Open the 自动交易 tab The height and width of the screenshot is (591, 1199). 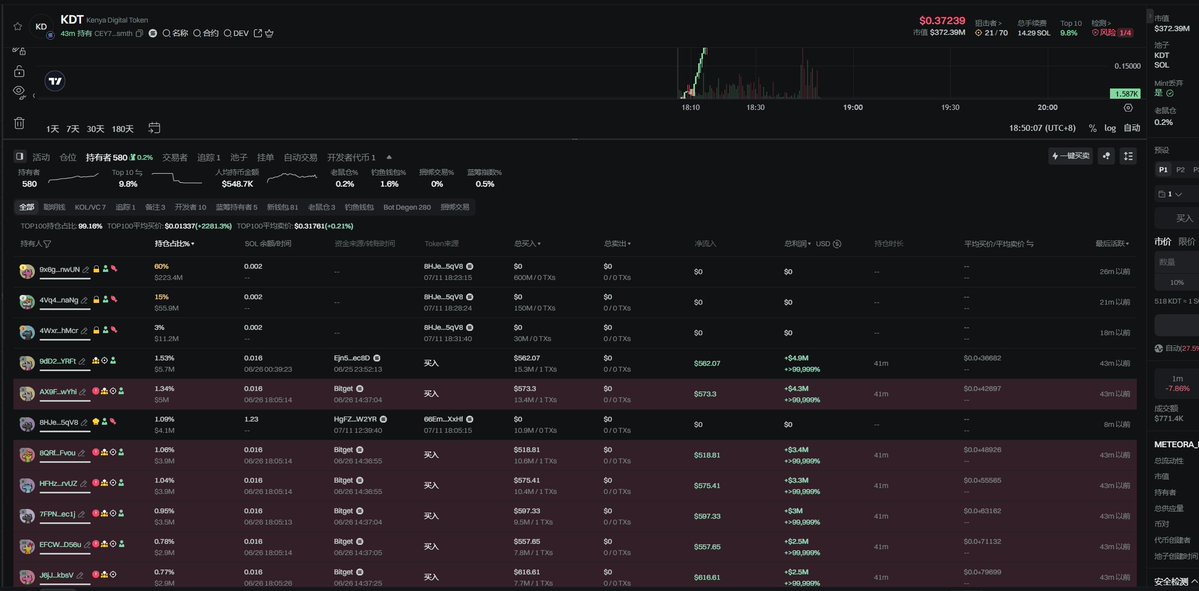301,157
